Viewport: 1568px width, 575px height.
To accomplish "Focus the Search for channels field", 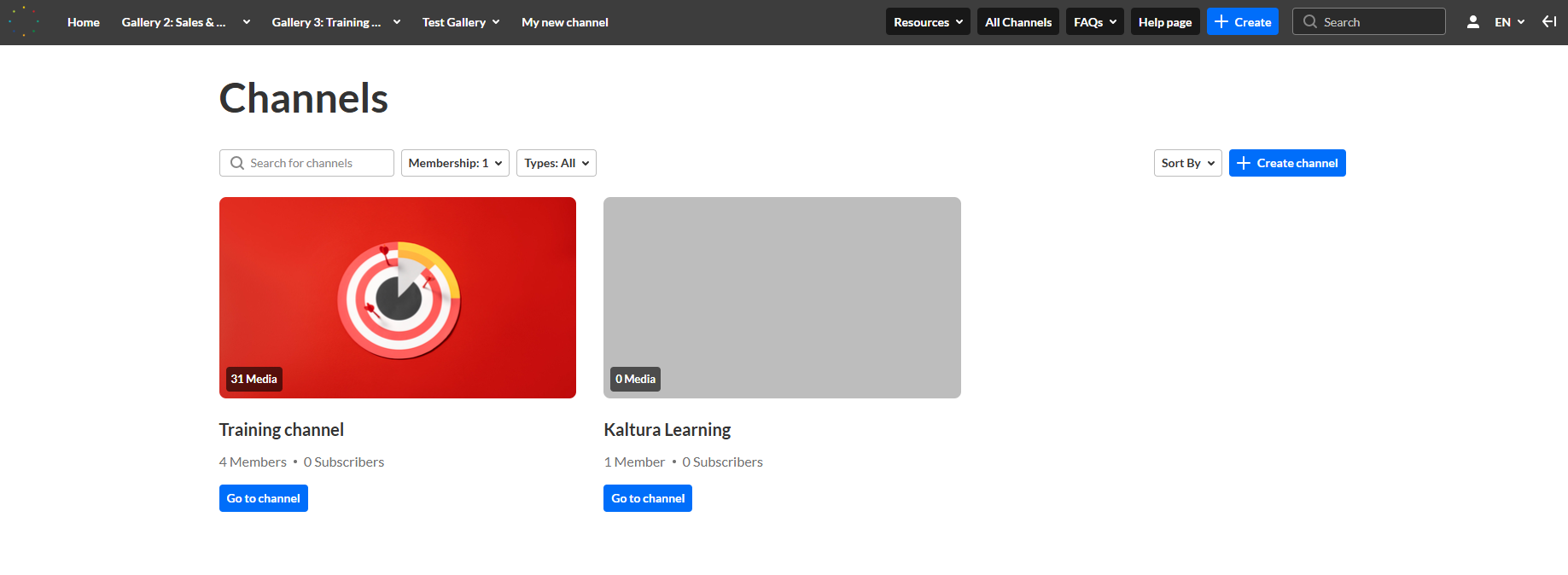I will pos(306,163).
